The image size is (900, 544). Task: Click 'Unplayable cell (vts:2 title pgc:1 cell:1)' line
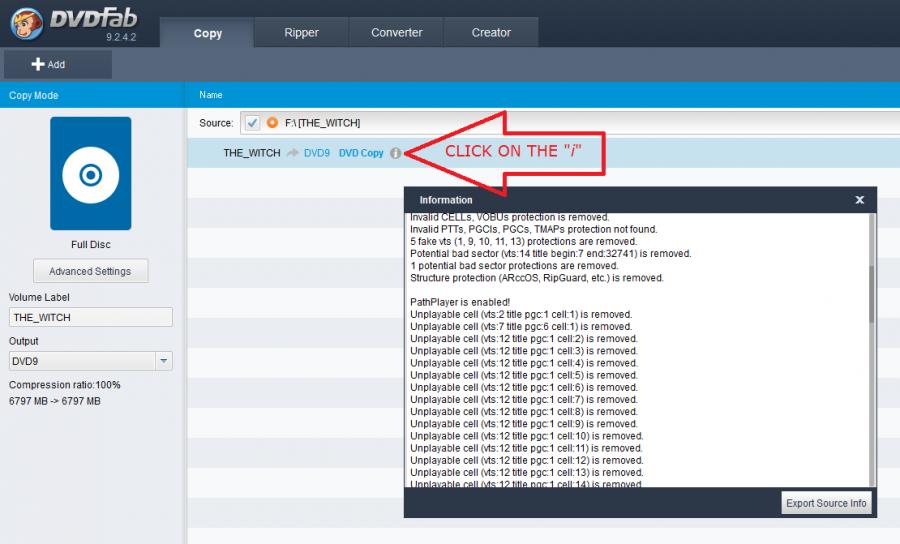[x=521, y=314]
